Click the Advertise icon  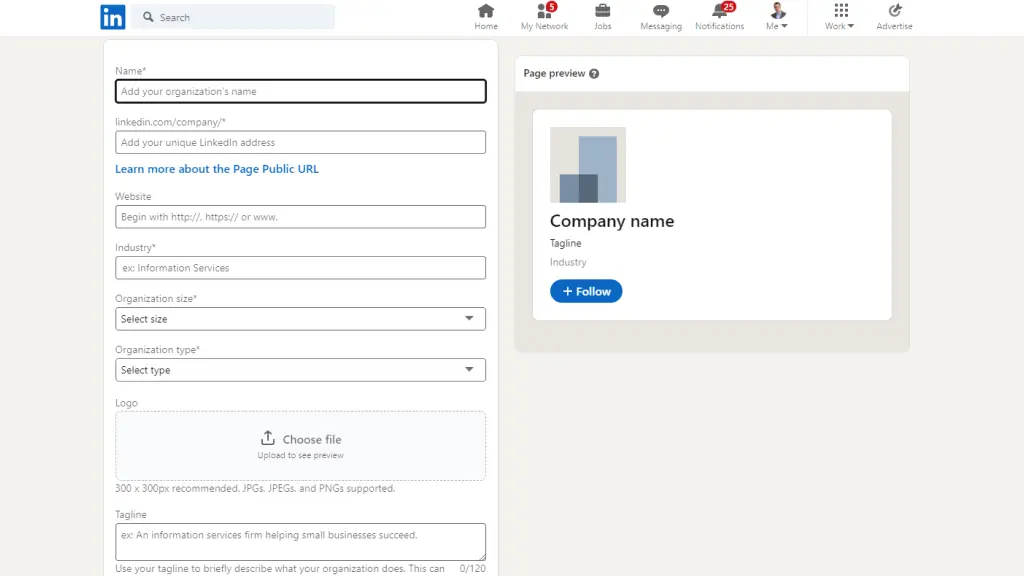pos(895,10)
